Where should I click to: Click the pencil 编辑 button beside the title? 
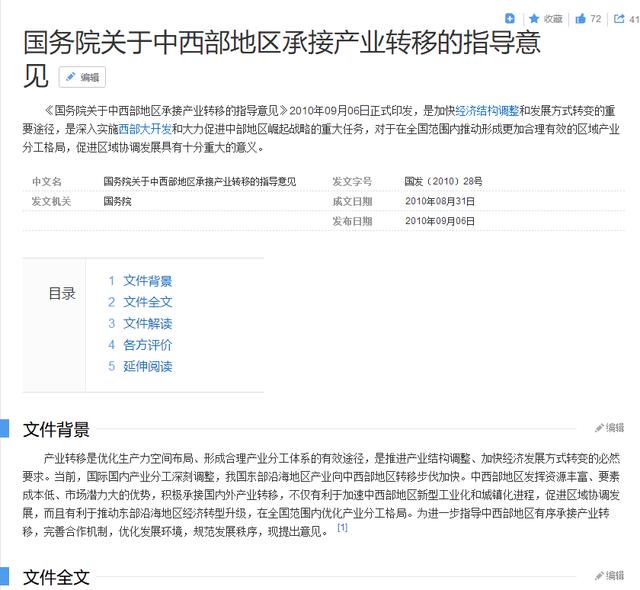coord(82,77)
